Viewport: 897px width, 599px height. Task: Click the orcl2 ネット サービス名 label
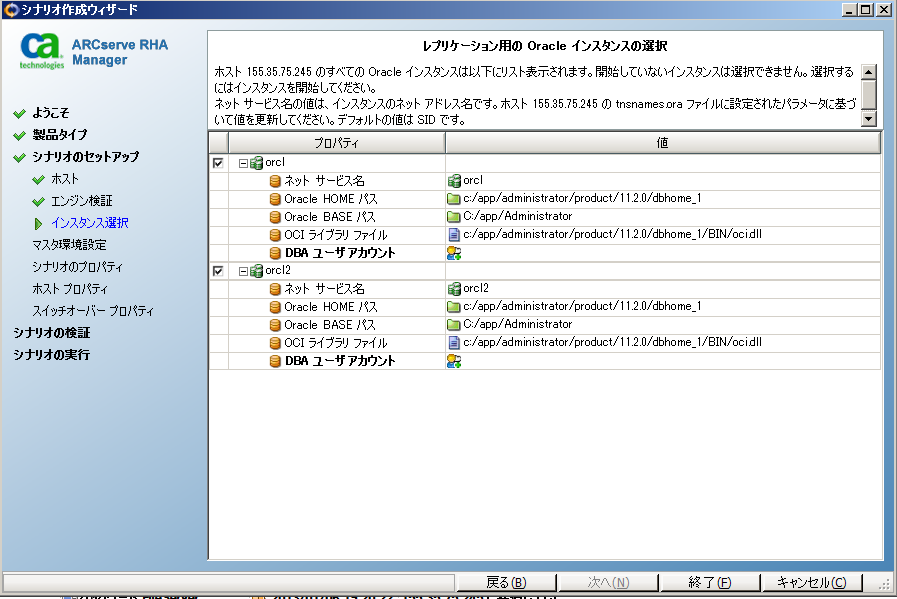pos(324,289)
